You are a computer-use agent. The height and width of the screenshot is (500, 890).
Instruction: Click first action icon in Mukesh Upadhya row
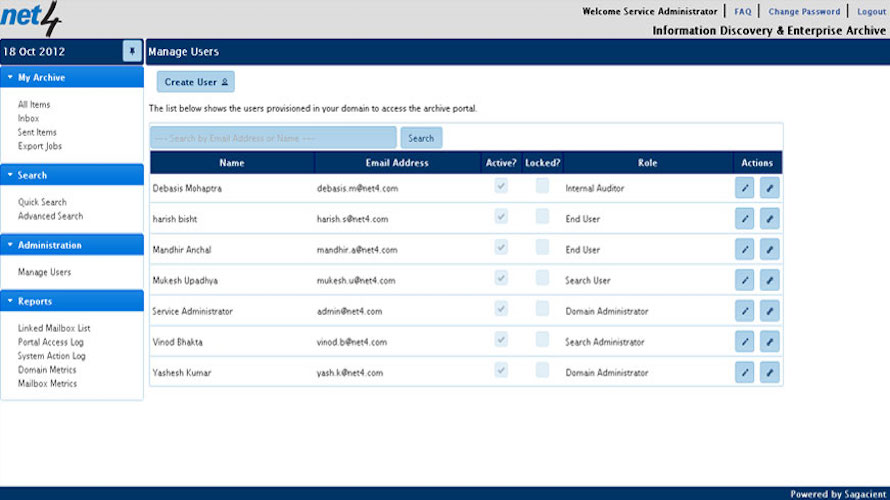point(745,280)
